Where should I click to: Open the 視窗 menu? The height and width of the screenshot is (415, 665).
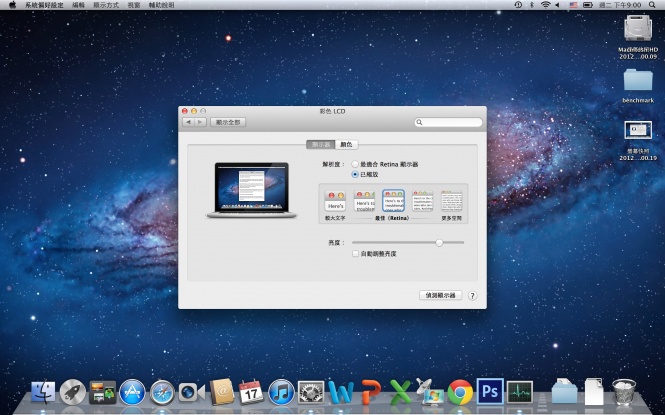coord(134,5)
